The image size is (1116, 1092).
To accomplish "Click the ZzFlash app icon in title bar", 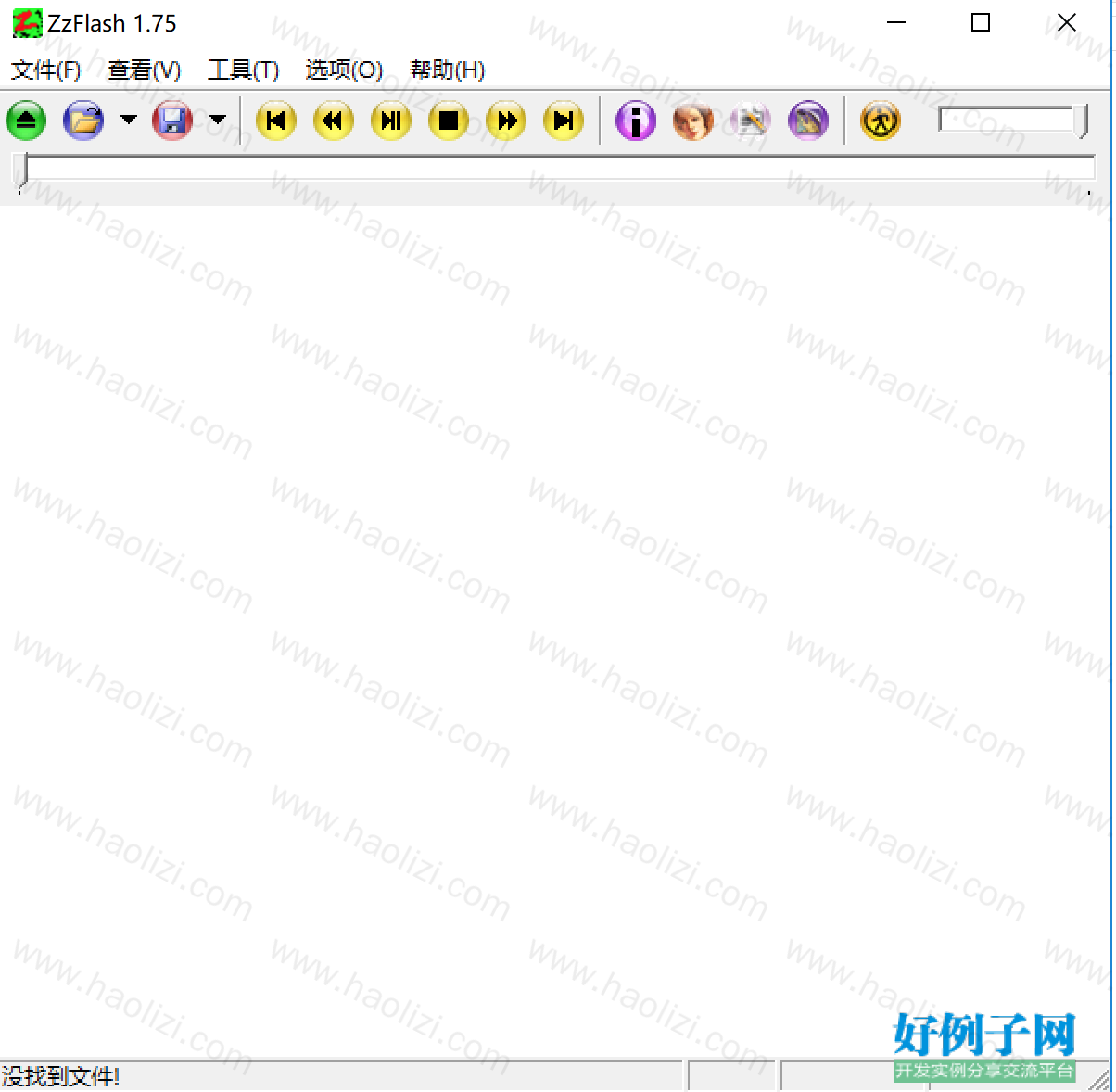I will point(27,23).
